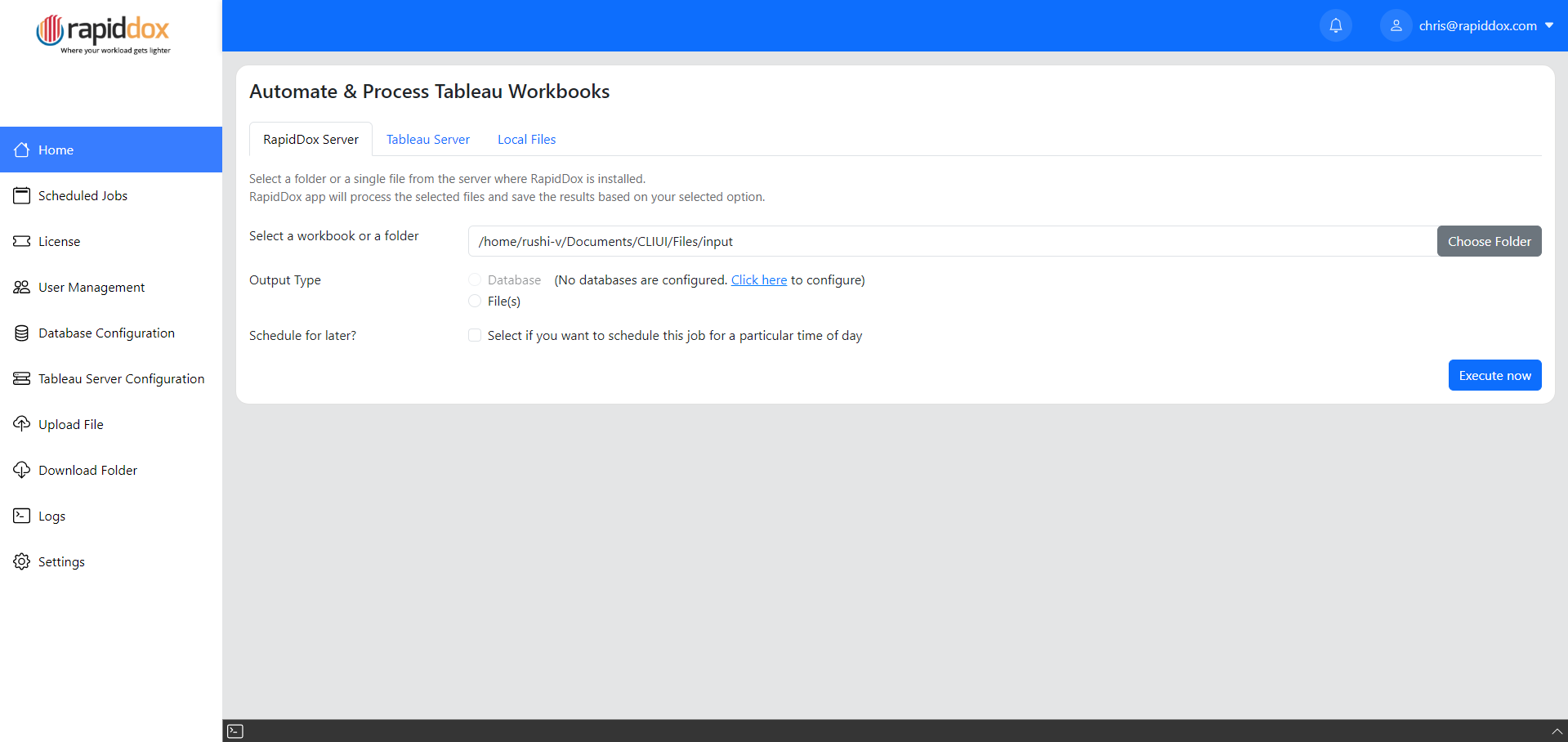Click the Upload File cloud icon
Viewport: 1568px width, 742px height.
(x=22, y=423)
